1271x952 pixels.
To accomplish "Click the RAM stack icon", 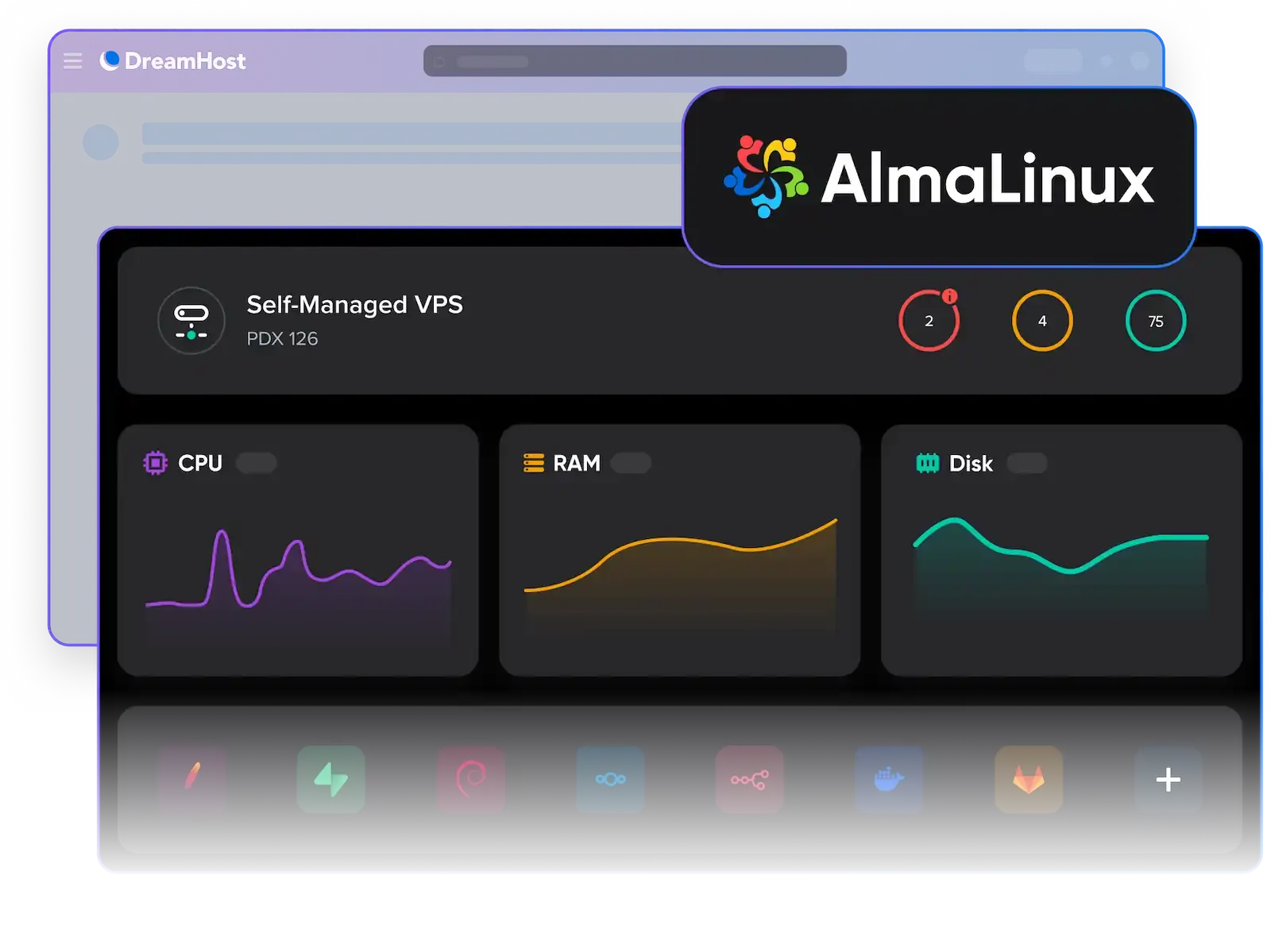I will (534, 463).
